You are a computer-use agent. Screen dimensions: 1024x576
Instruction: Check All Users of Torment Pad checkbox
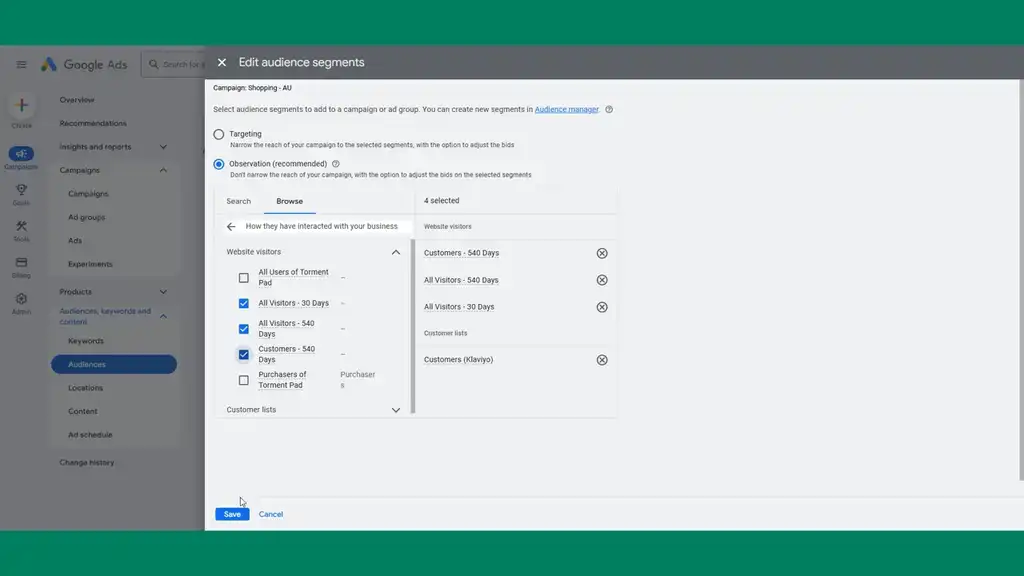[244, 278]
